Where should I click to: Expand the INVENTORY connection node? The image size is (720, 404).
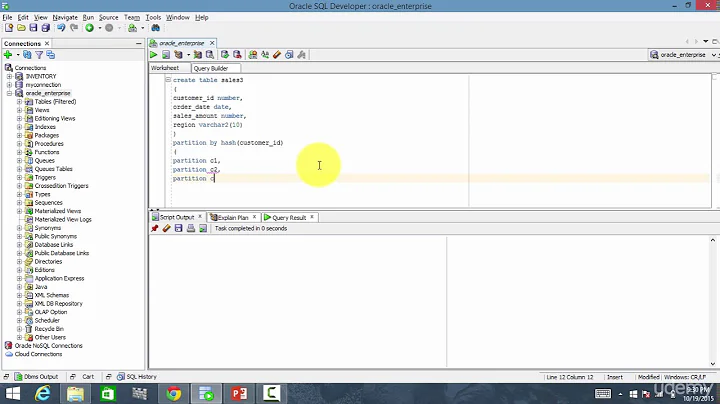click(x=9, y=76)
